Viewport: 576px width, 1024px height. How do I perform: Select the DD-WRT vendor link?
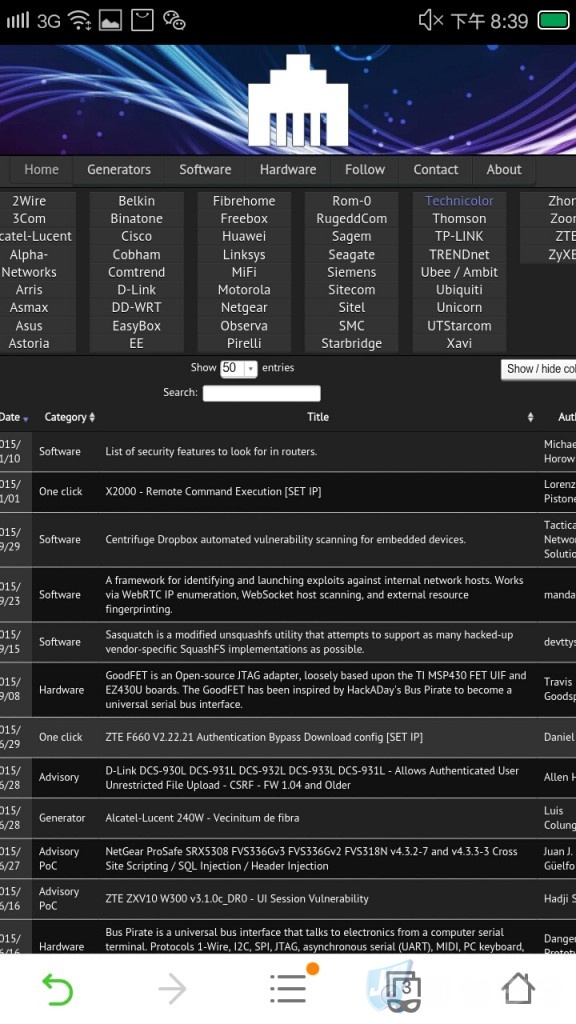(x=136, y=308)
